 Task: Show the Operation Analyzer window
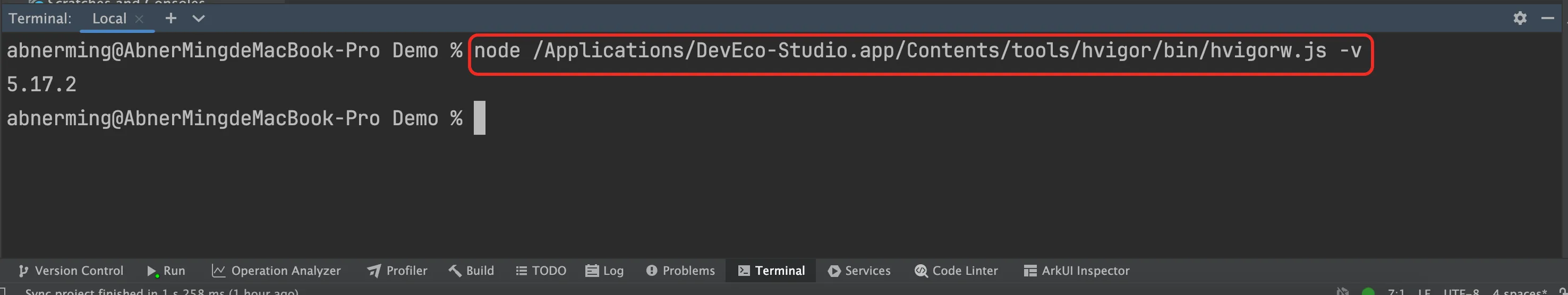click(x=276, y=271)
